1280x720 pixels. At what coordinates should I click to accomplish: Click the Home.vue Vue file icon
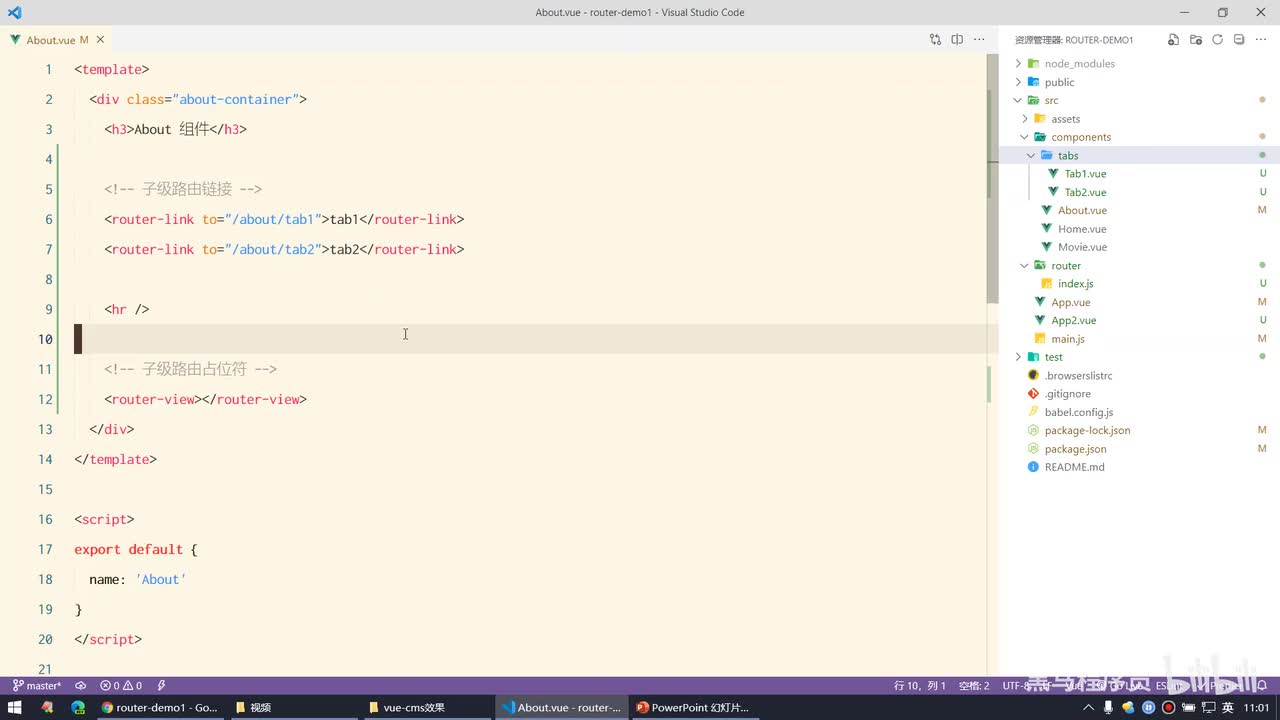coord(1047,229)
